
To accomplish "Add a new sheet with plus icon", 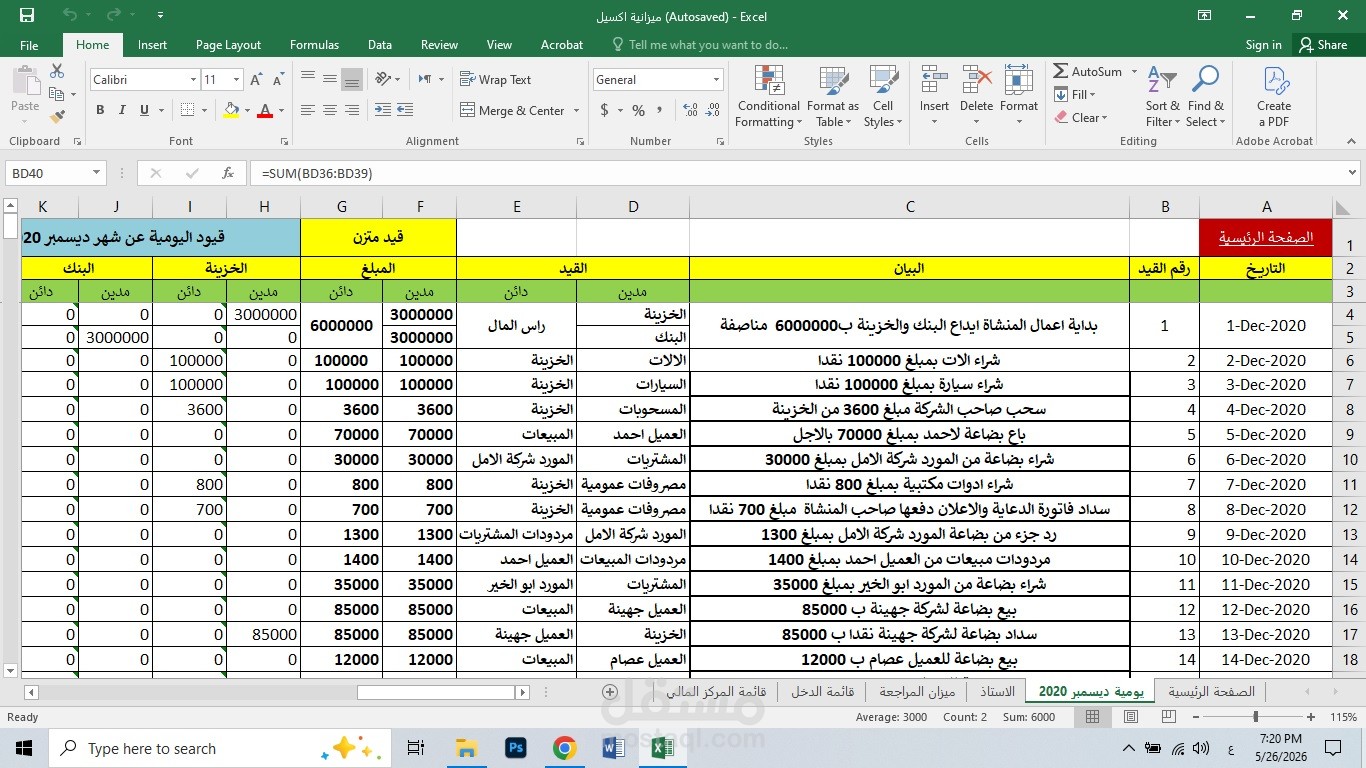I will pos(610,692).
